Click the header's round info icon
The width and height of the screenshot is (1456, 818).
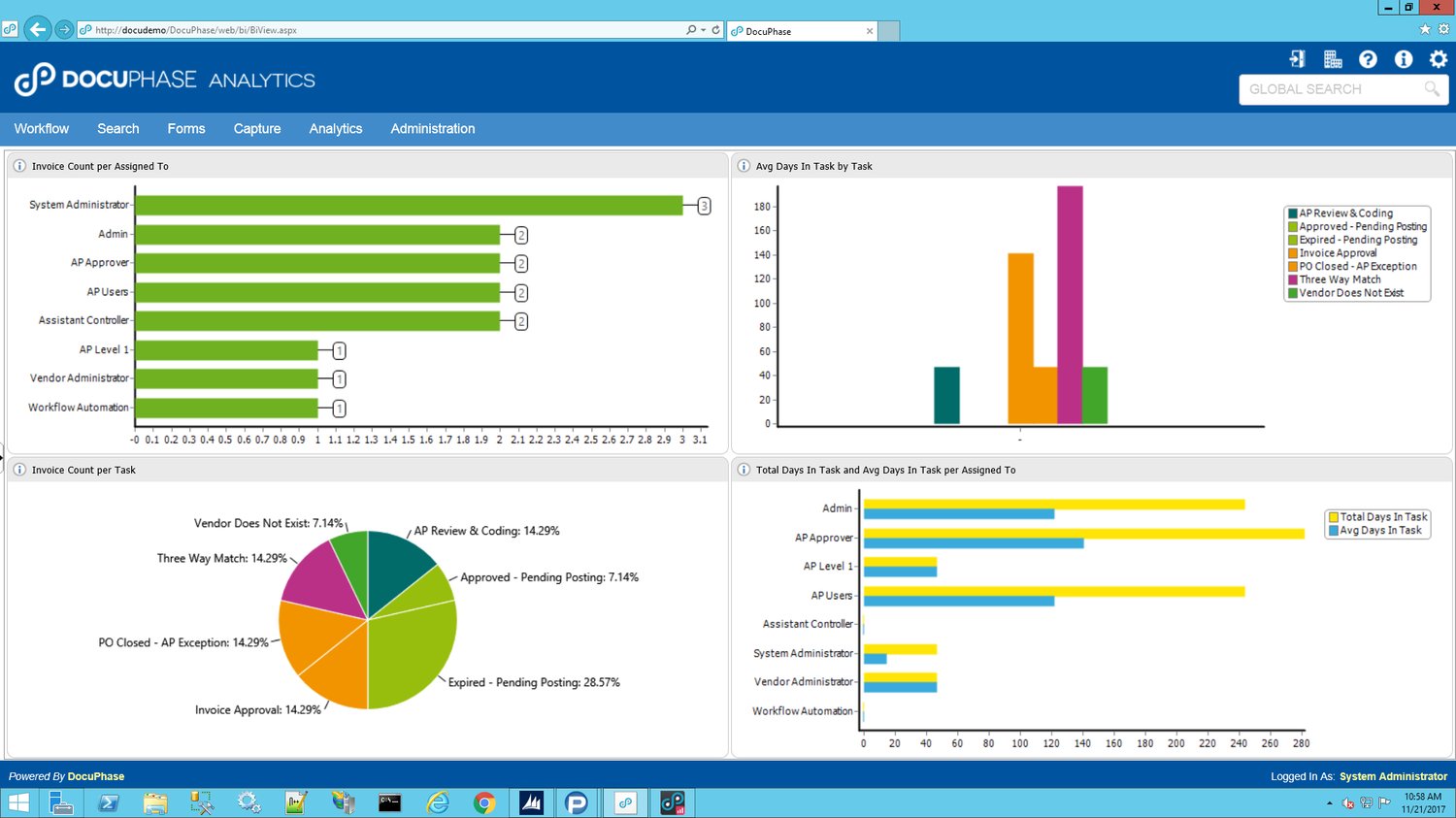[1404, 59]
